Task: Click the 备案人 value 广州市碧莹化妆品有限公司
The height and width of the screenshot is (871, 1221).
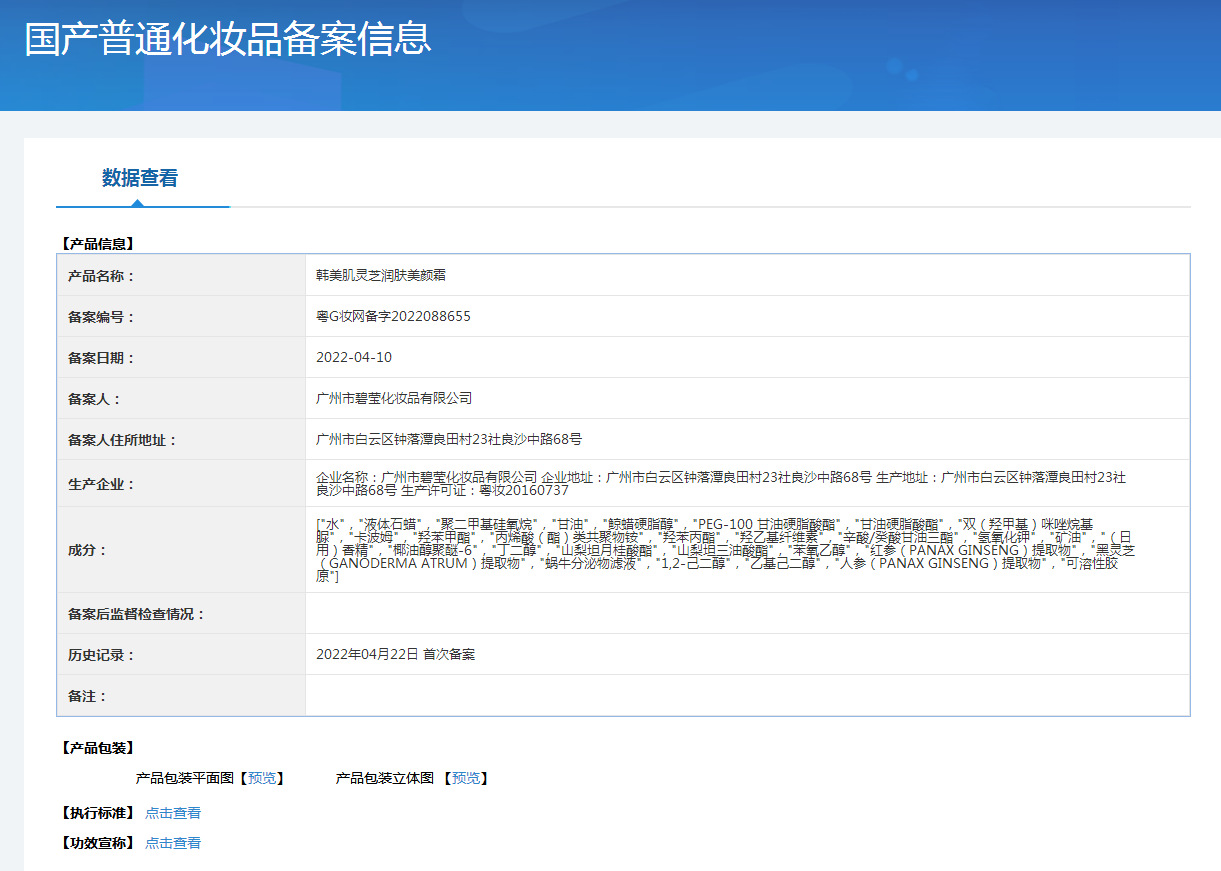Action: [x=394, y=399]
